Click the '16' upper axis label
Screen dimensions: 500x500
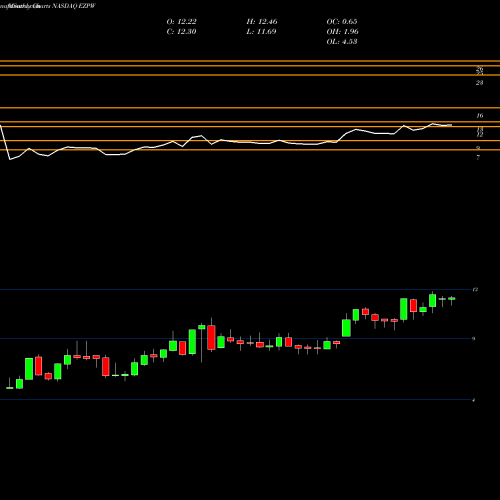pyautogui.click(x=479, y=116)
